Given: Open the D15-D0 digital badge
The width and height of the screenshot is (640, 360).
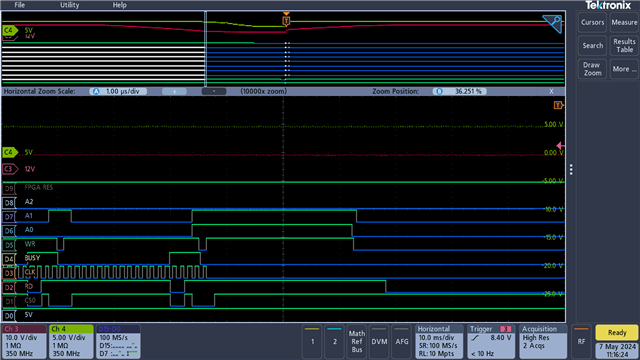Looking at the screenshot, I should pos(118,342).
